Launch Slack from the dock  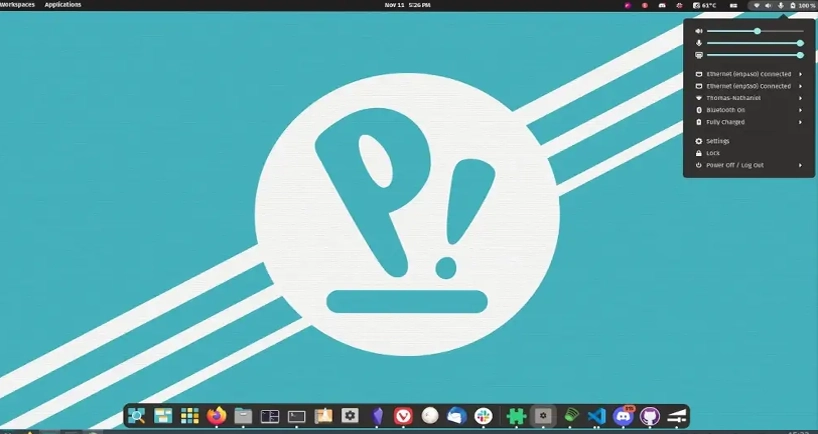483,415
